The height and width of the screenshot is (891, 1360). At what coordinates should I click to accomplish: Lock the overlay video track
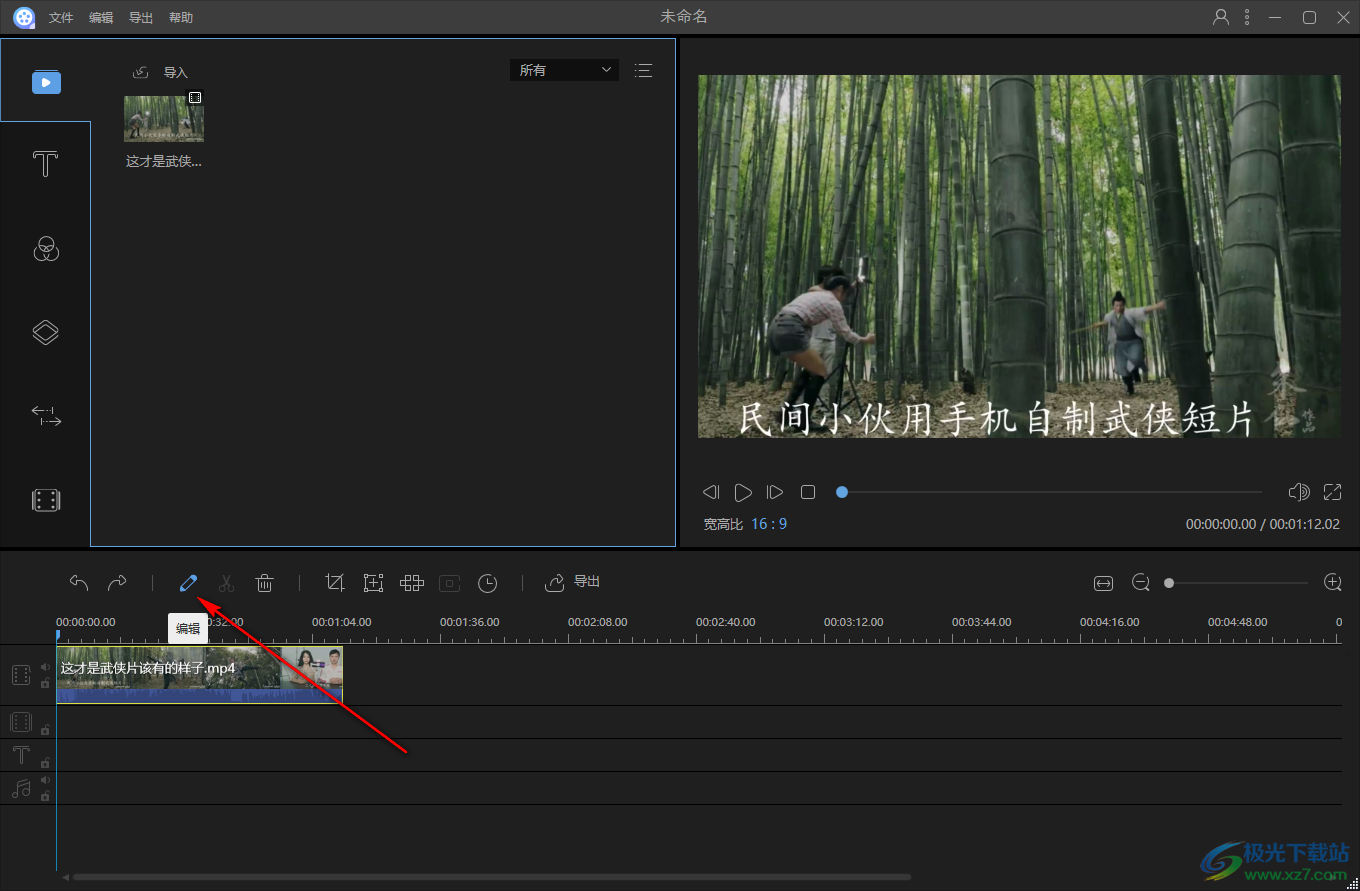click(x=45, y=730)
